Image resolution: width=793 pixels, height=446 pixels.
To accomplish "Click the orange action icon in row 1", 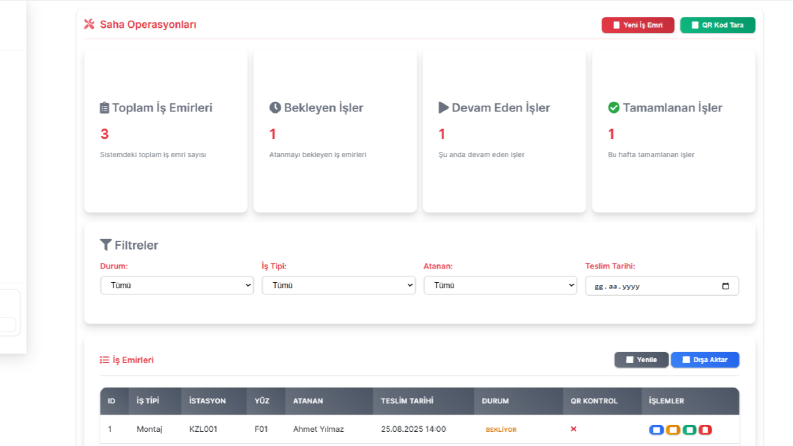I will pyautogui.click(x=673, y=430).
